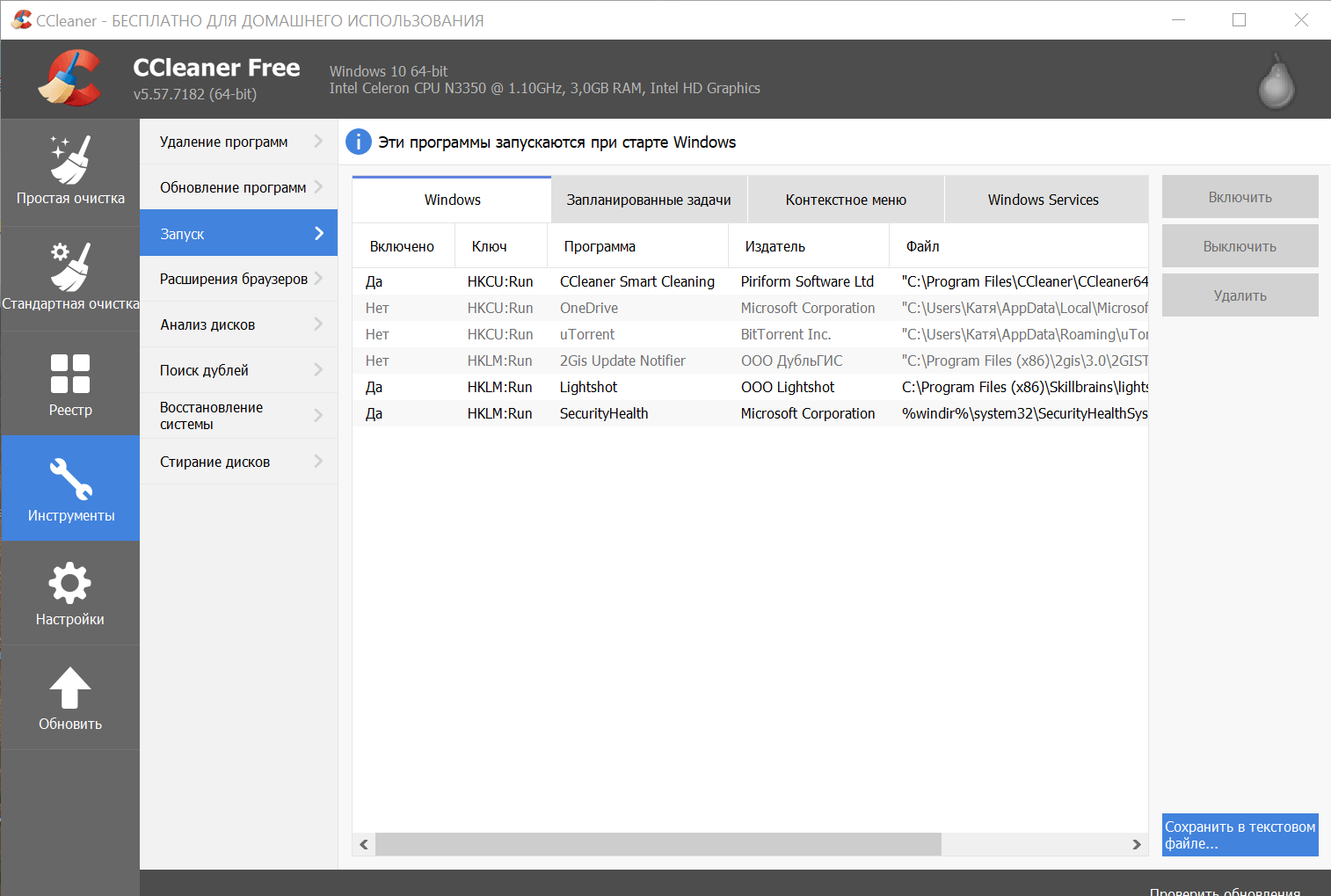This screenshot has height=896, width=1331.
Task: Click the CCleaner title bar icon
Action: pyautogui.click(x=21, y=19)
